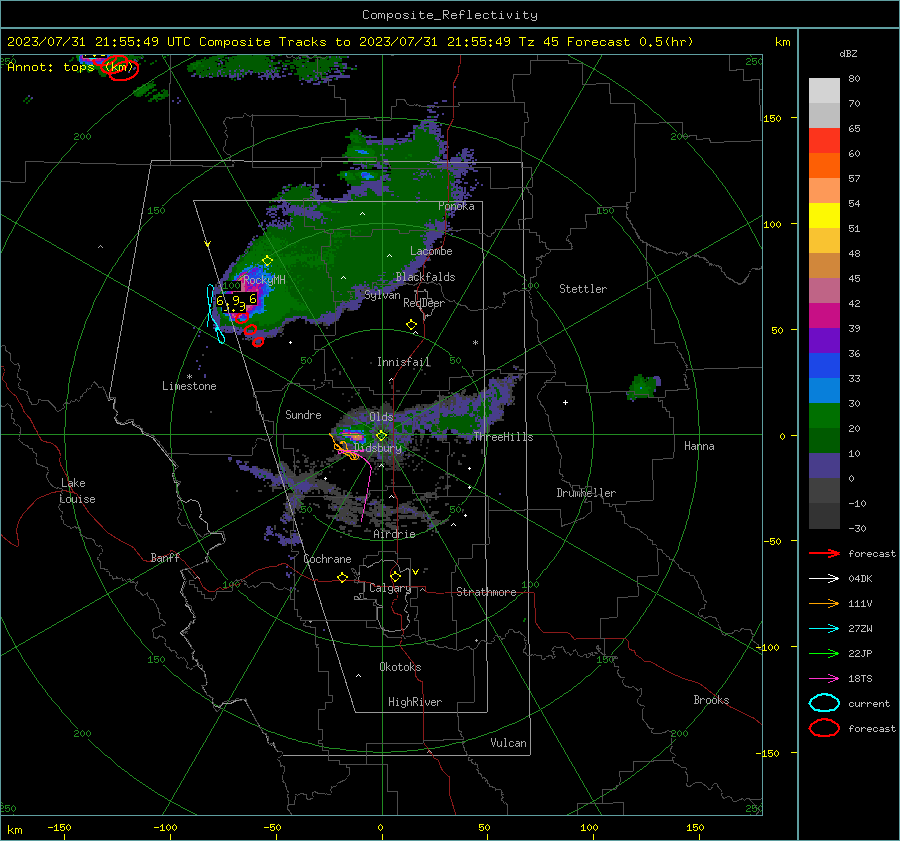Image resolution: width=900 pixels, height=841 pixels.
Task: Click the yellow storm top annotation near RockyMH
Action: pyautogui.click(x=236, y=302)
